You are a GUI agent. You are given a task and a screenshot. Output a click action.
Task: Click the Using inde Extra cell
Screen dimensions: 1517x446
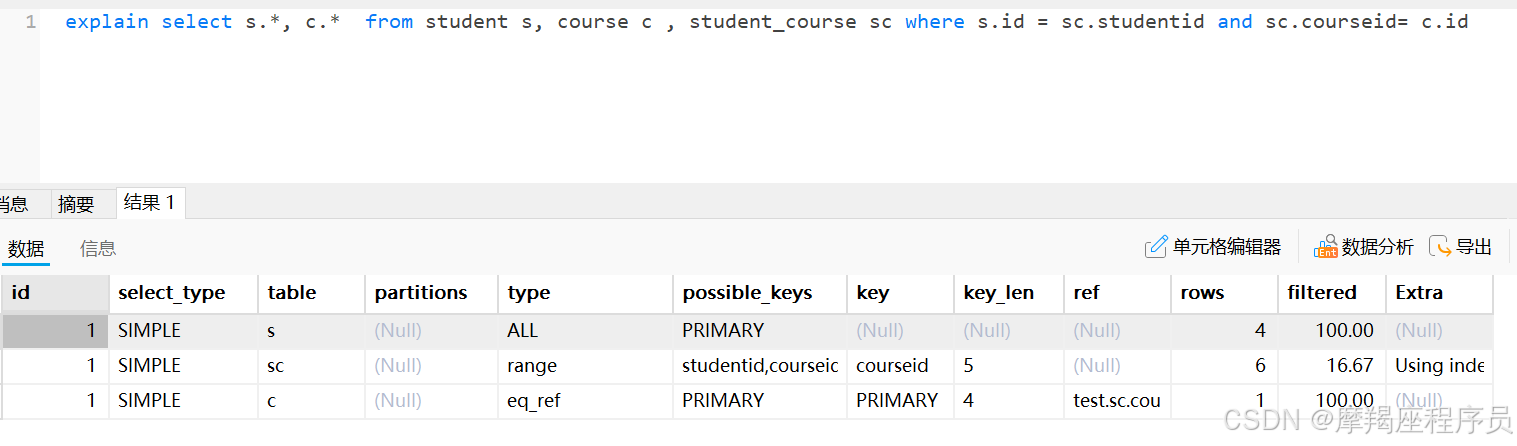(1439, 366)
